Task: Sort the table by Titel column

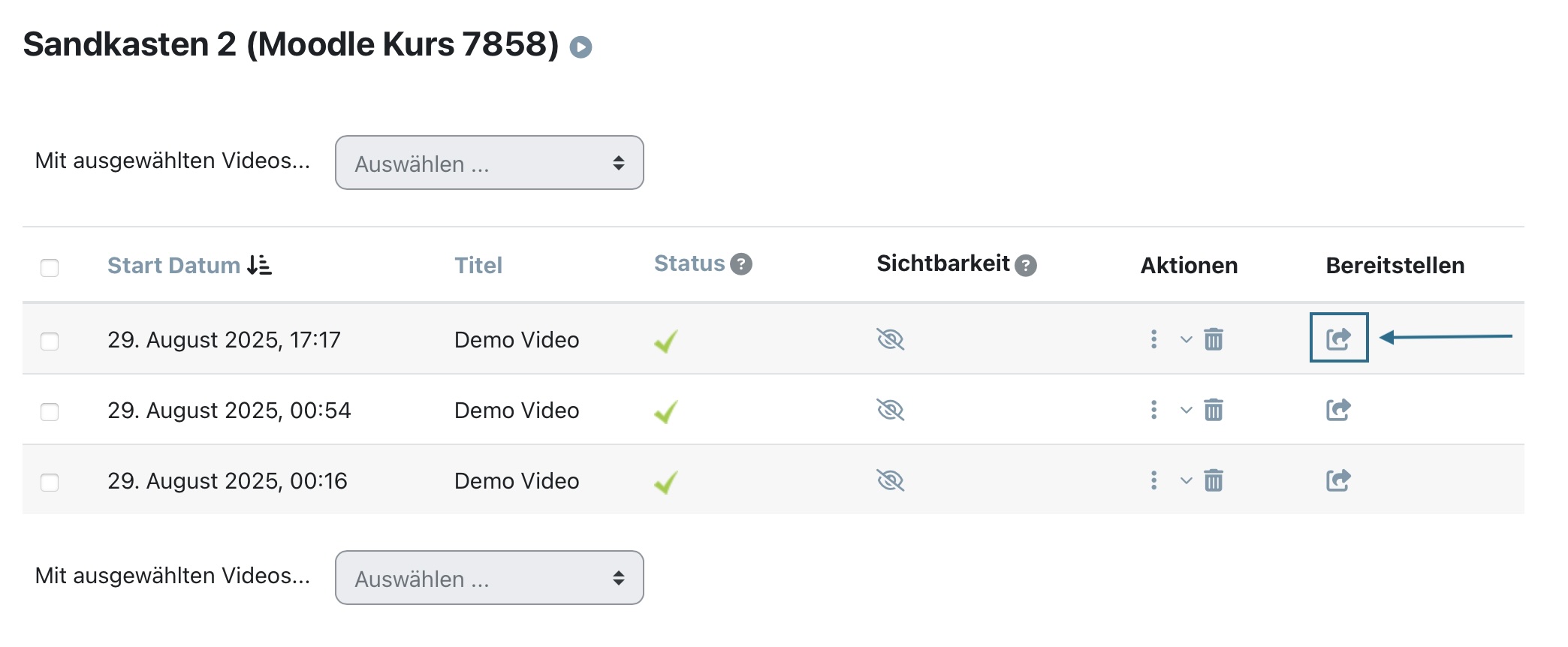Action: pos(478,265)
